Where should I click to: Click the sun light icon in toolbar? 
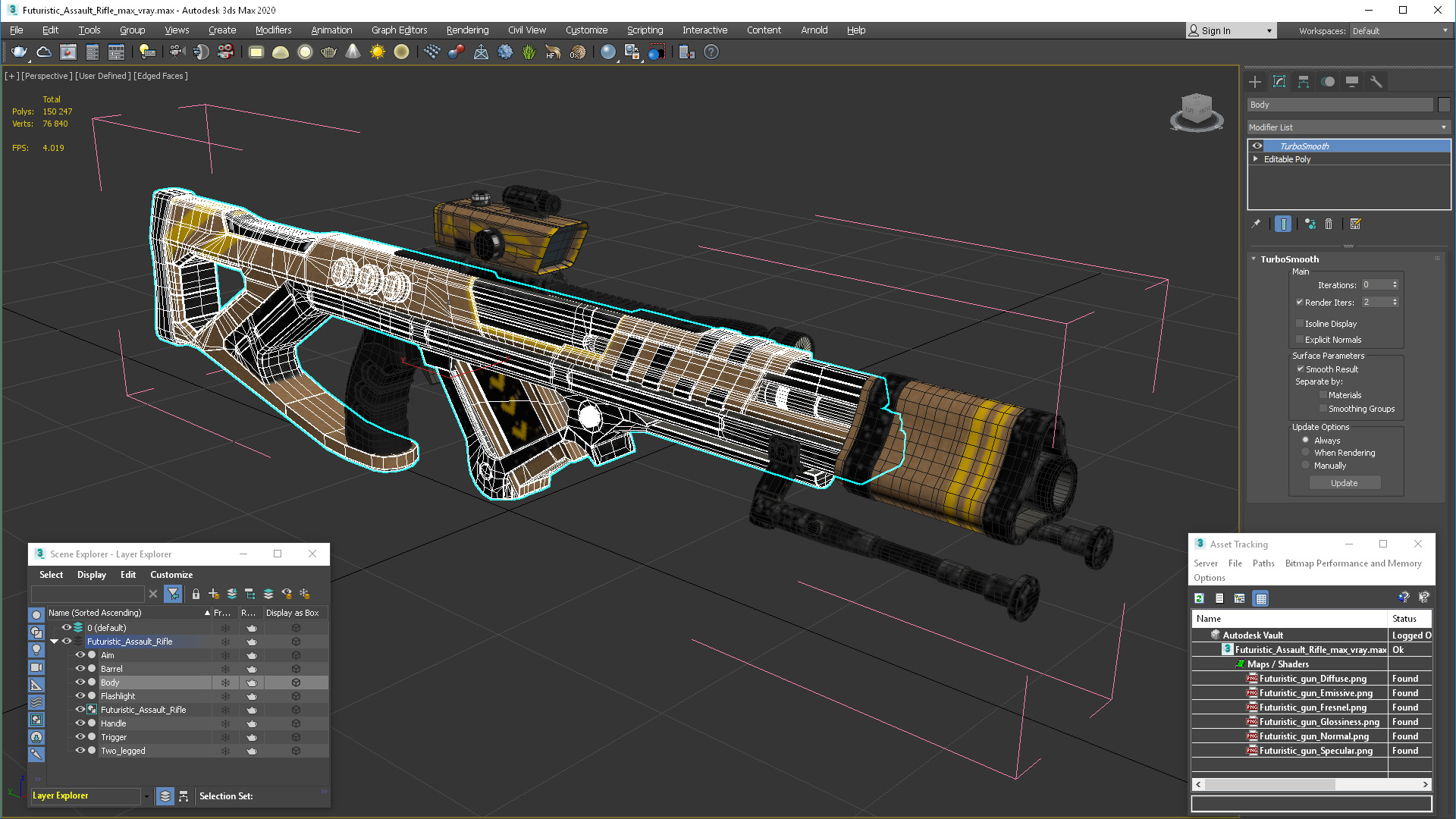[377, 52]
